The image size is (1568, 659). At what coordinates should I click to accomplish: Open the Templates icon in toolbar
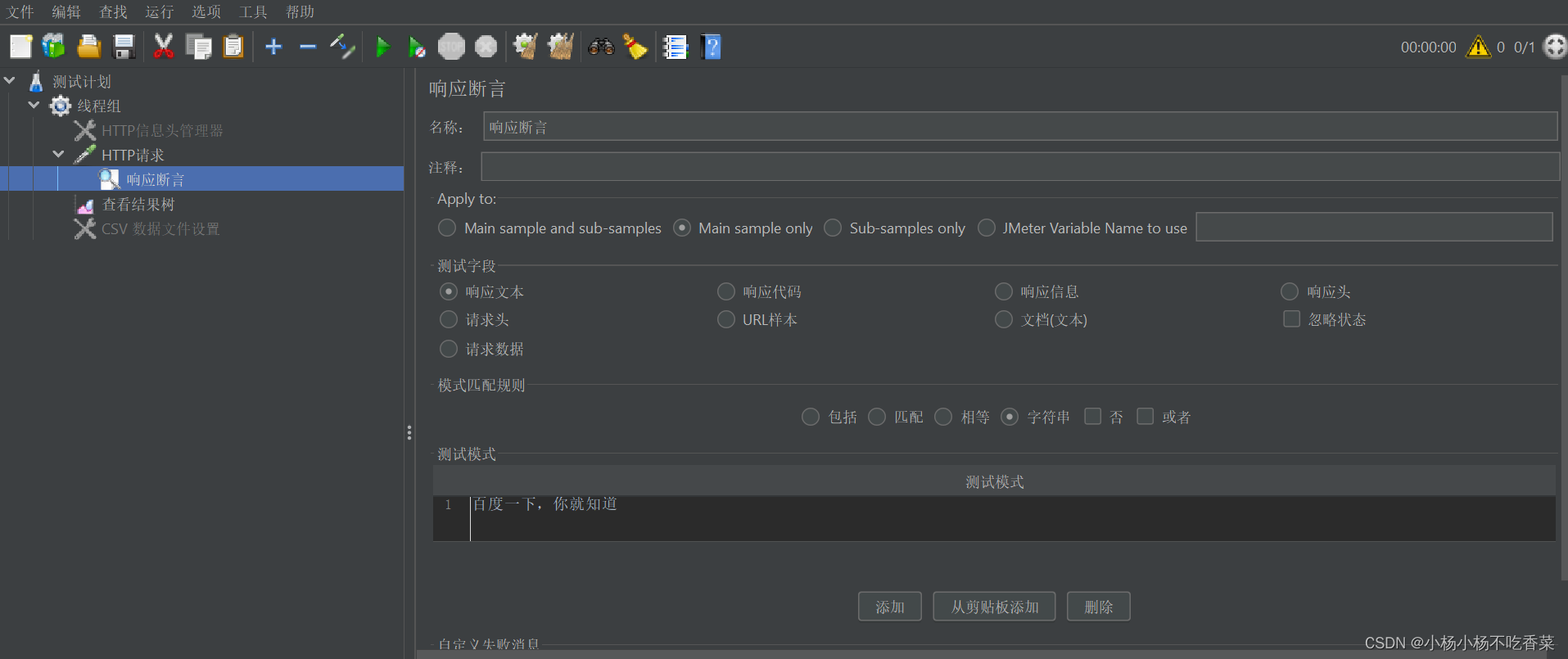coord(54,47)
